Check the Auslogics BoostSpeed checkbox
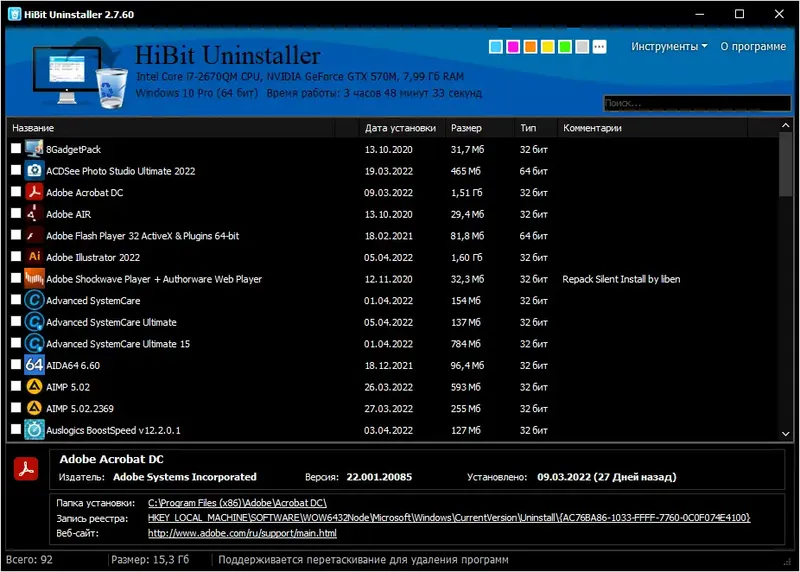The image size is (800, 572). tap(16, 429)
